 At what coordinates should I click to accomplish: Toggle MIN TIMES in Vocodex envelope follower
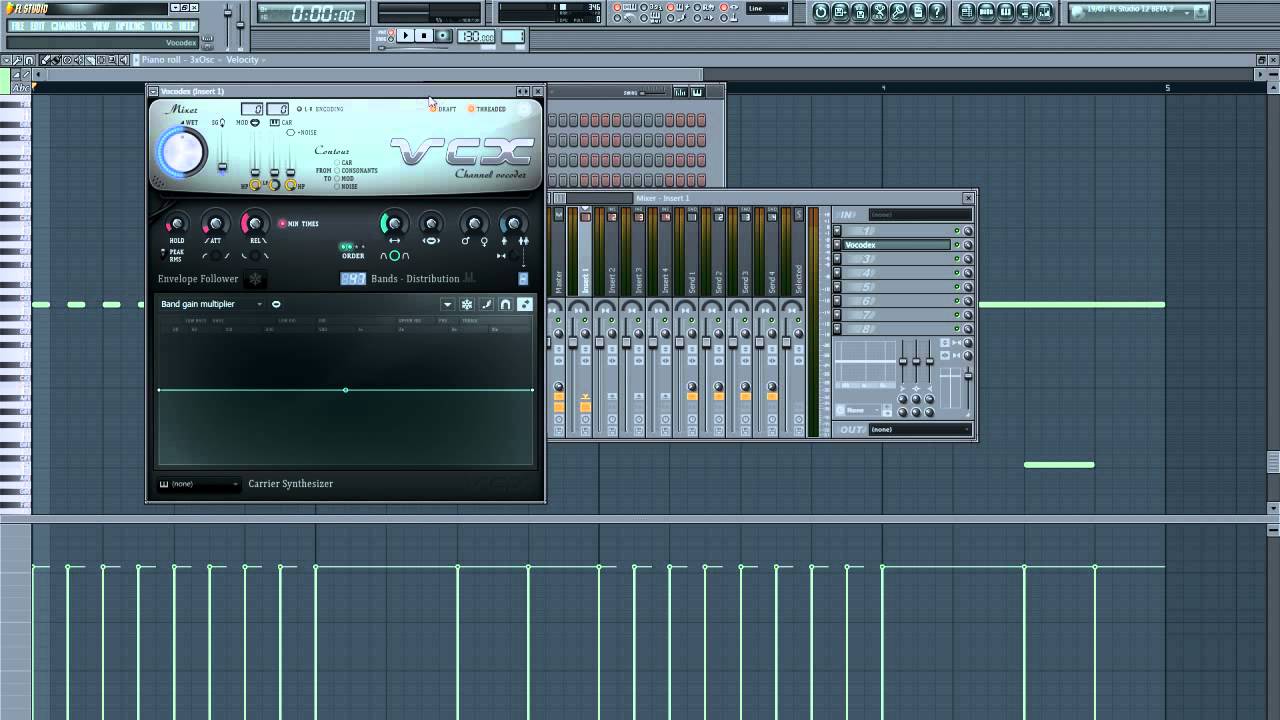pos(299,224)
